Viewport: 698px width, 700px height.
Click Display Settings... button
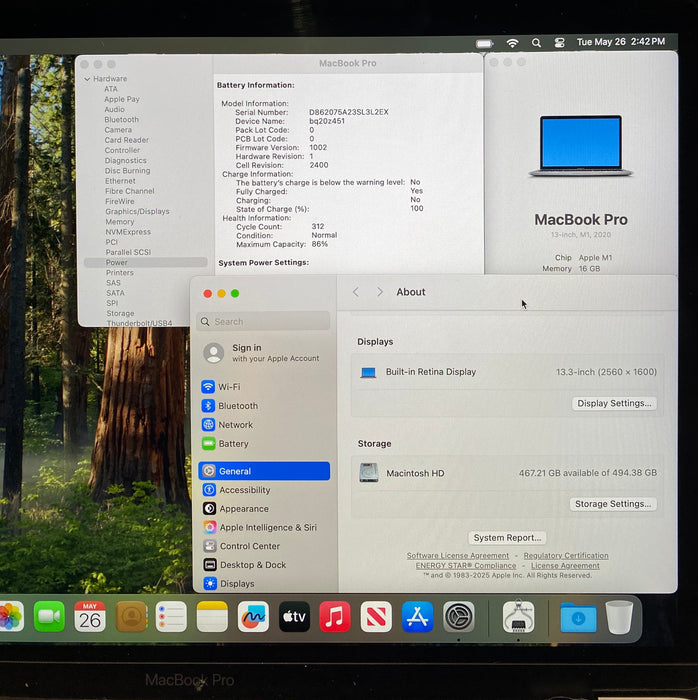click(x=614, y=403)
